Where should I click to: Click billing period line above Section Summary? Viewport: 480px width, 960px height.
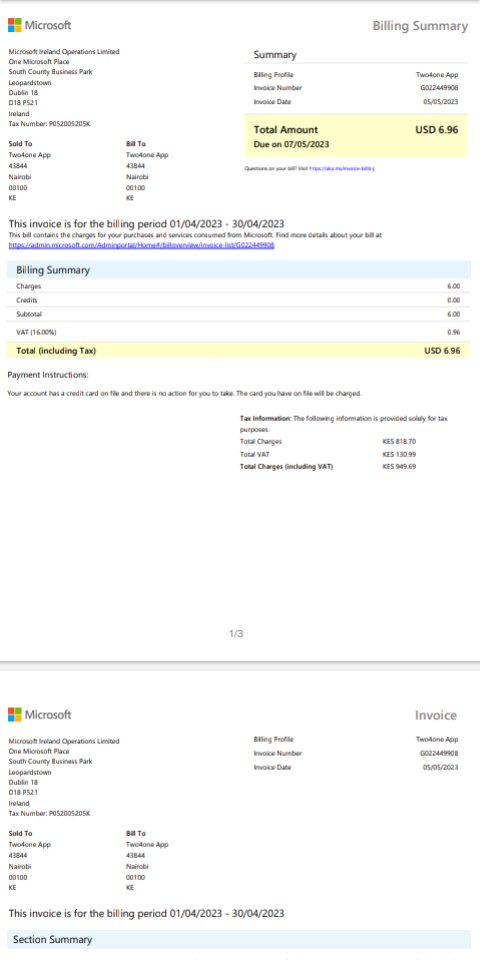click(146, 913)
